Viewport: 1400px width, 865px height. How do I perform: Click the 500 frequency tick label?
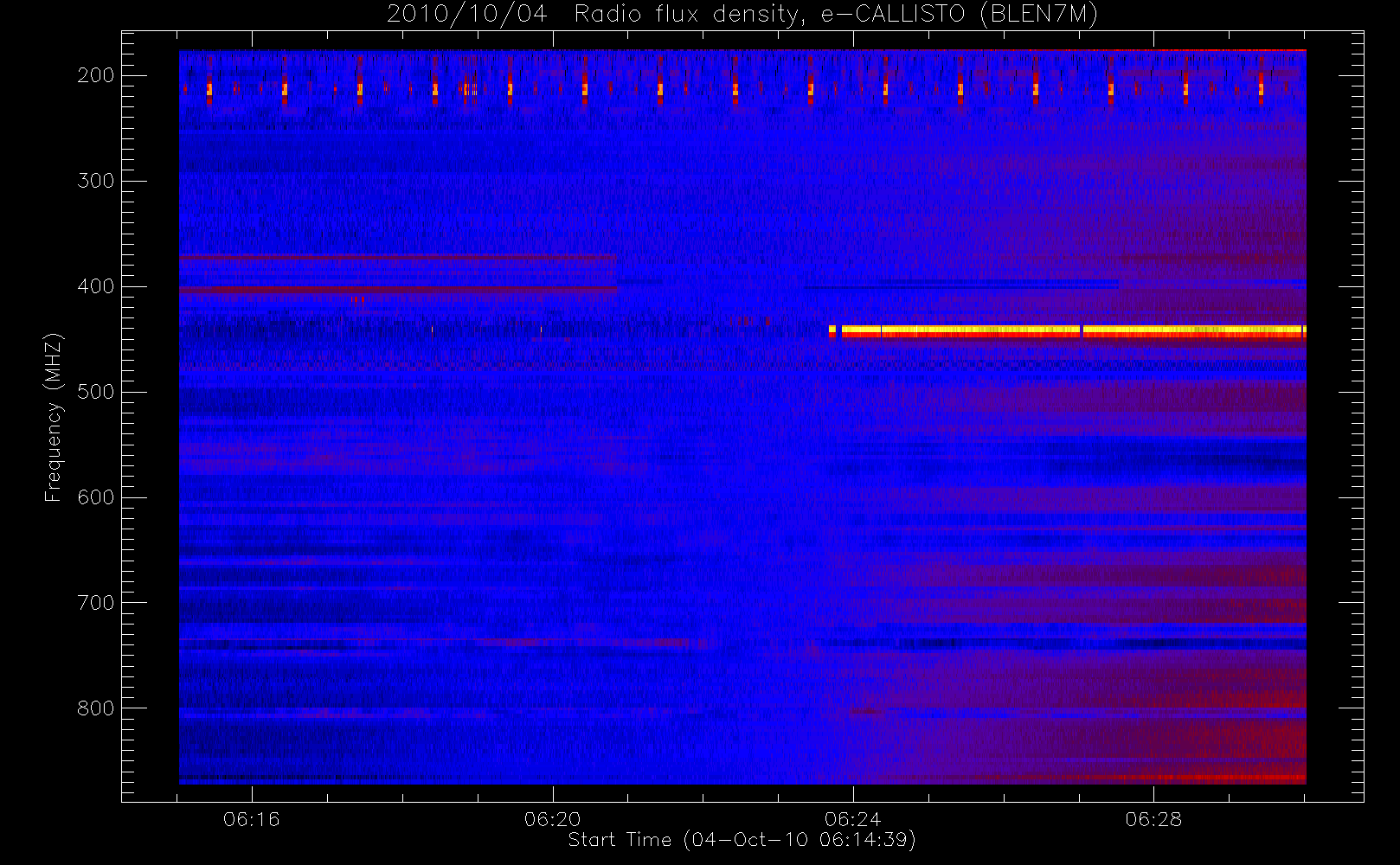tap(95, 392)
